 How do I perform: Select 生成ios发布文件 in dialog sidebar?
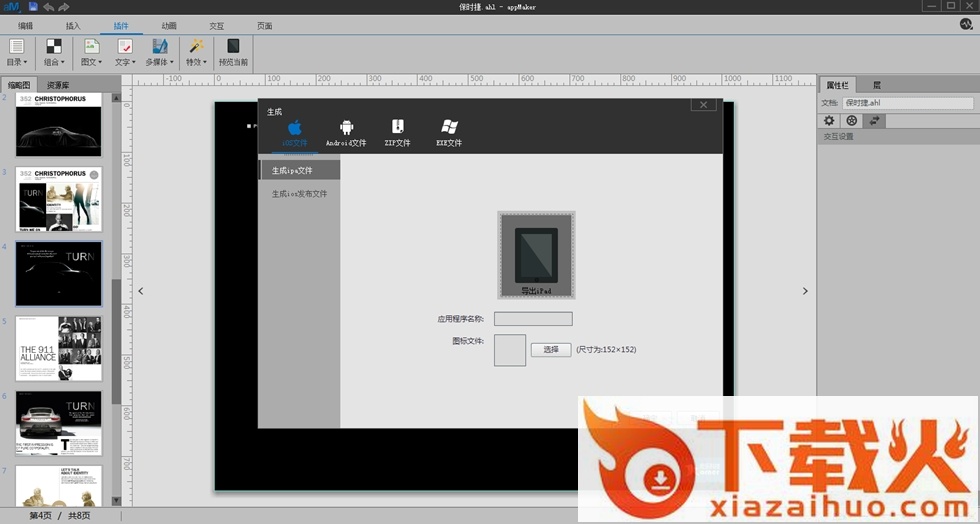299,194
